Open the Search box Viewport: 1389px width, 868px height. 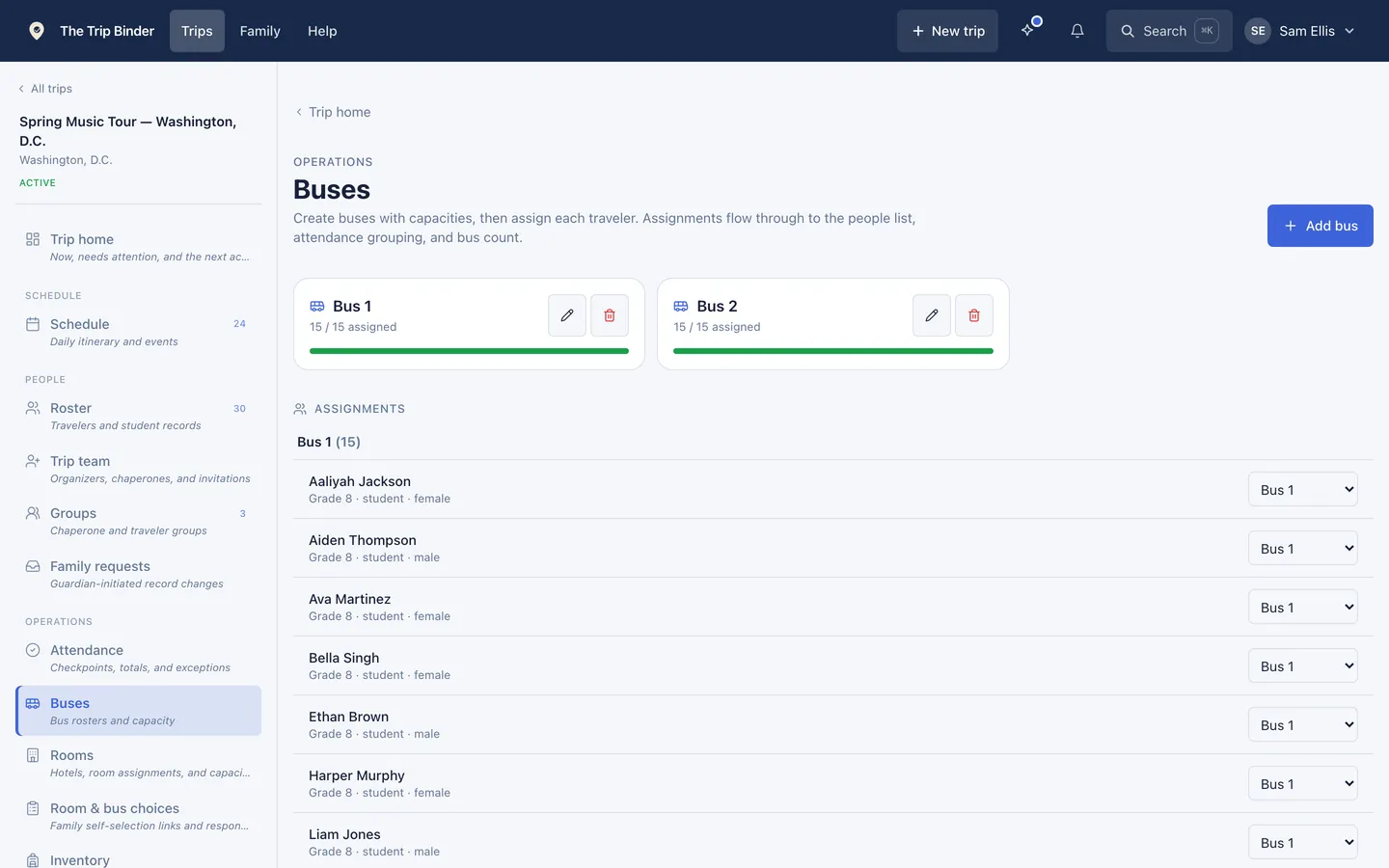(1169, 31)
